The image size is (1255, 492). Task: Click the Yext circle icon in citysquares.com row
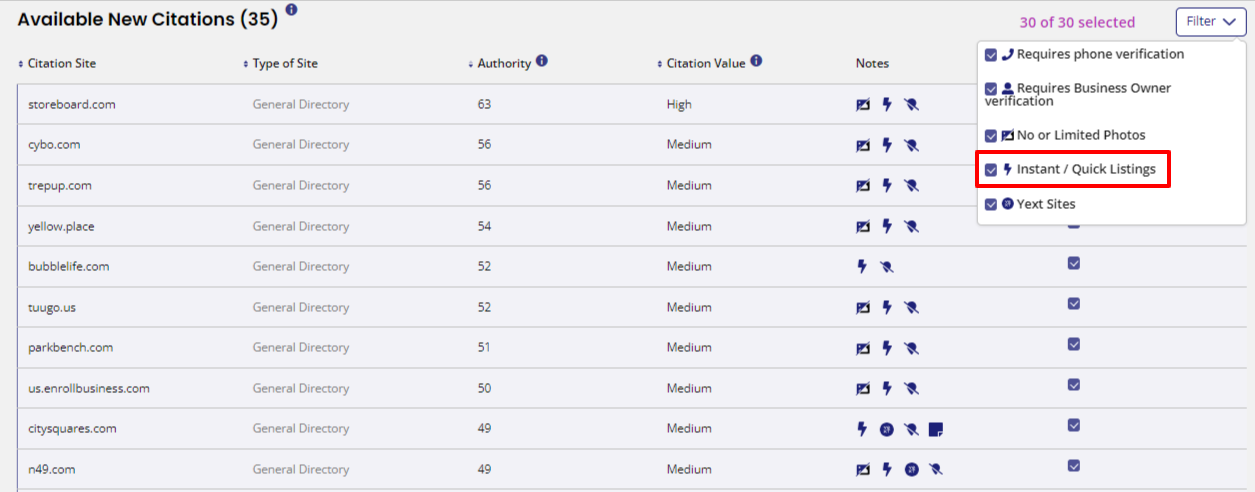click(886, 429)
